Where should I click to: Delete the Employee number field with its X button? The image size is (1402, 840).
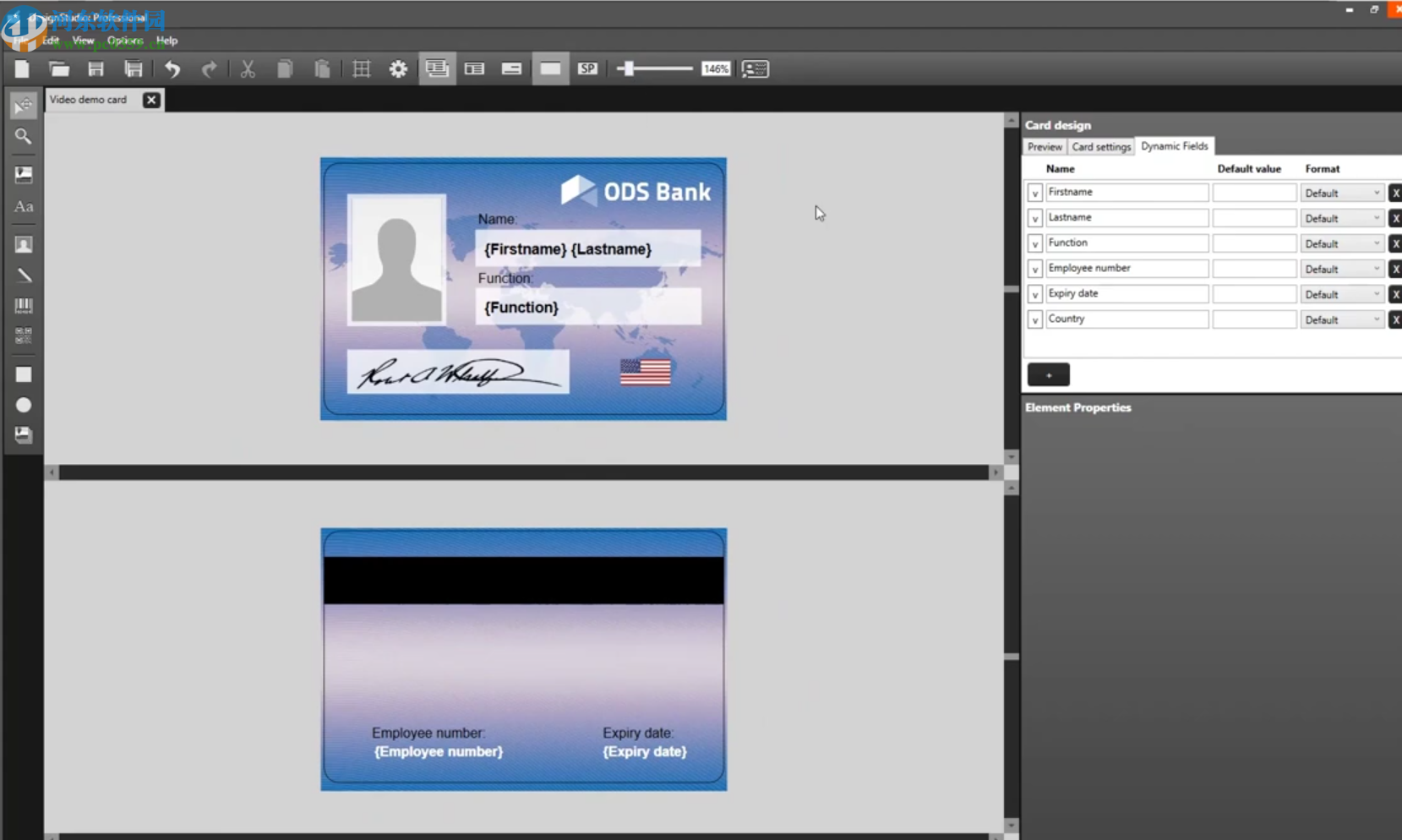1396,269
